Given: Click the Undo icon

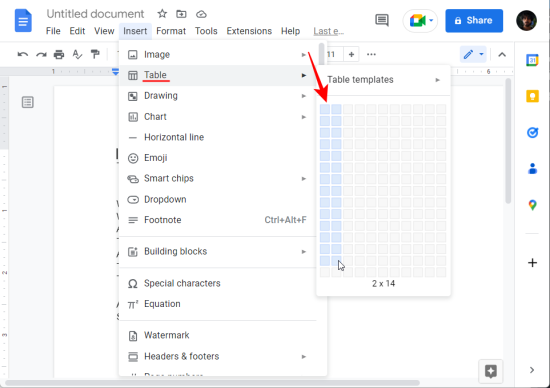Looking at the screenshot, I should point(23,54).
